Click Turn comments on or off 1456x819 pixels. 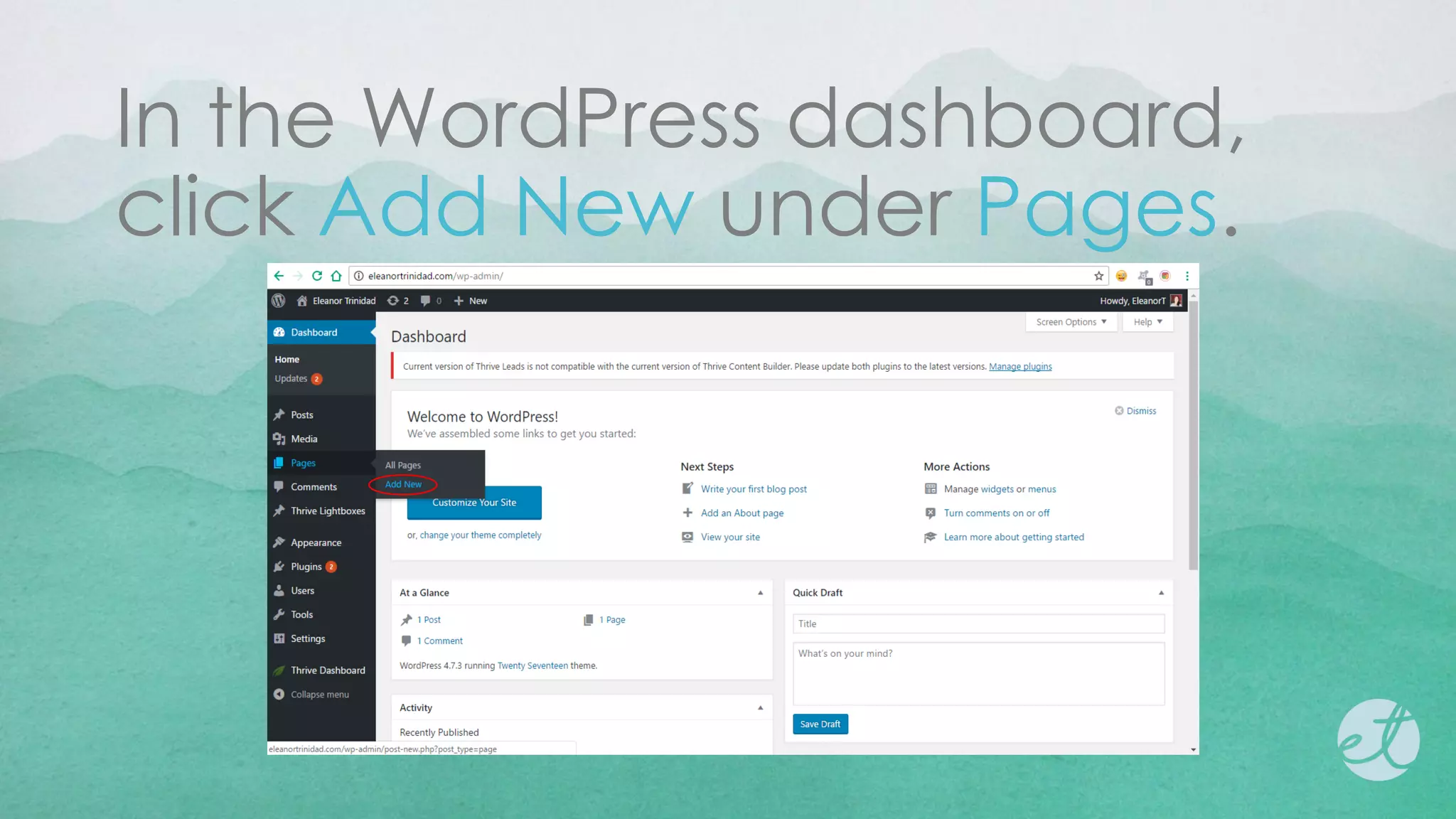996,513
